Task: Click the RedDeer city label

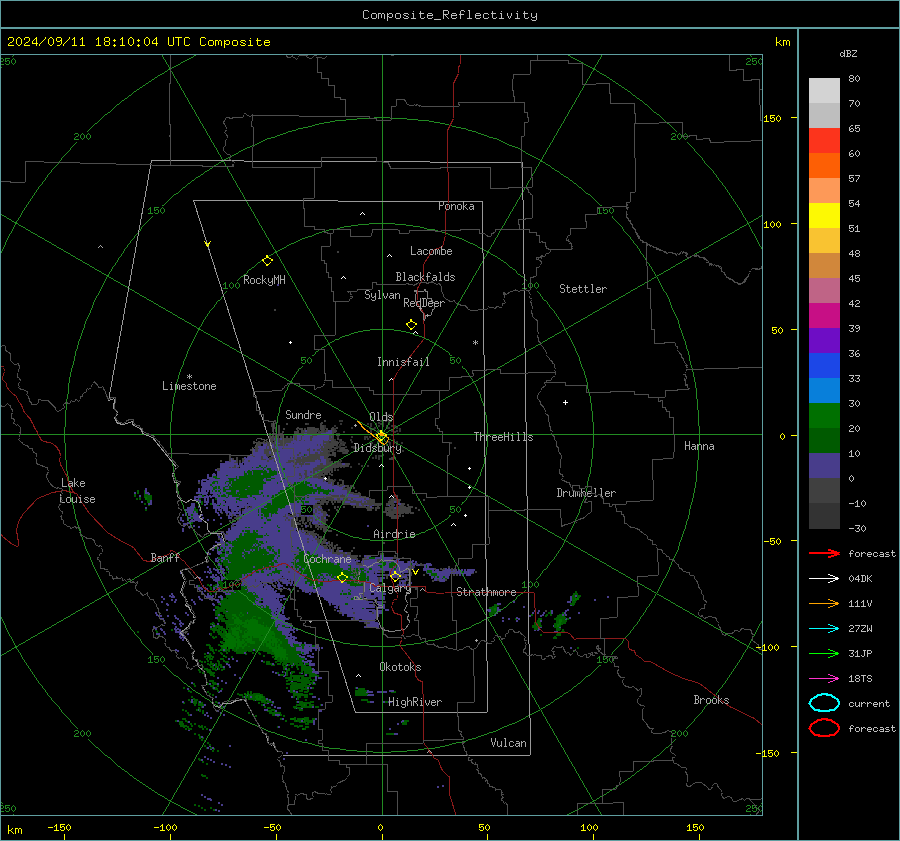Action: pos(424,303)
